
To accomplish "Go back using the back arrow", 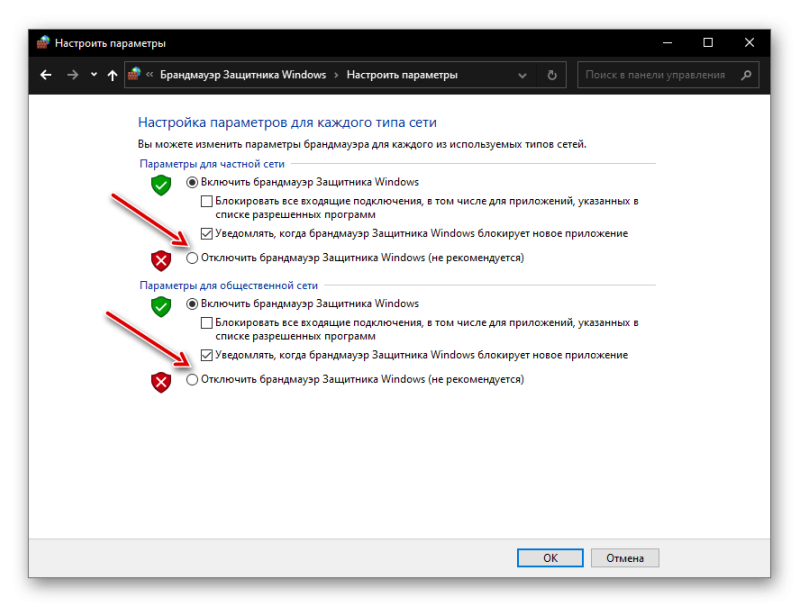I will tap(46, 75).
